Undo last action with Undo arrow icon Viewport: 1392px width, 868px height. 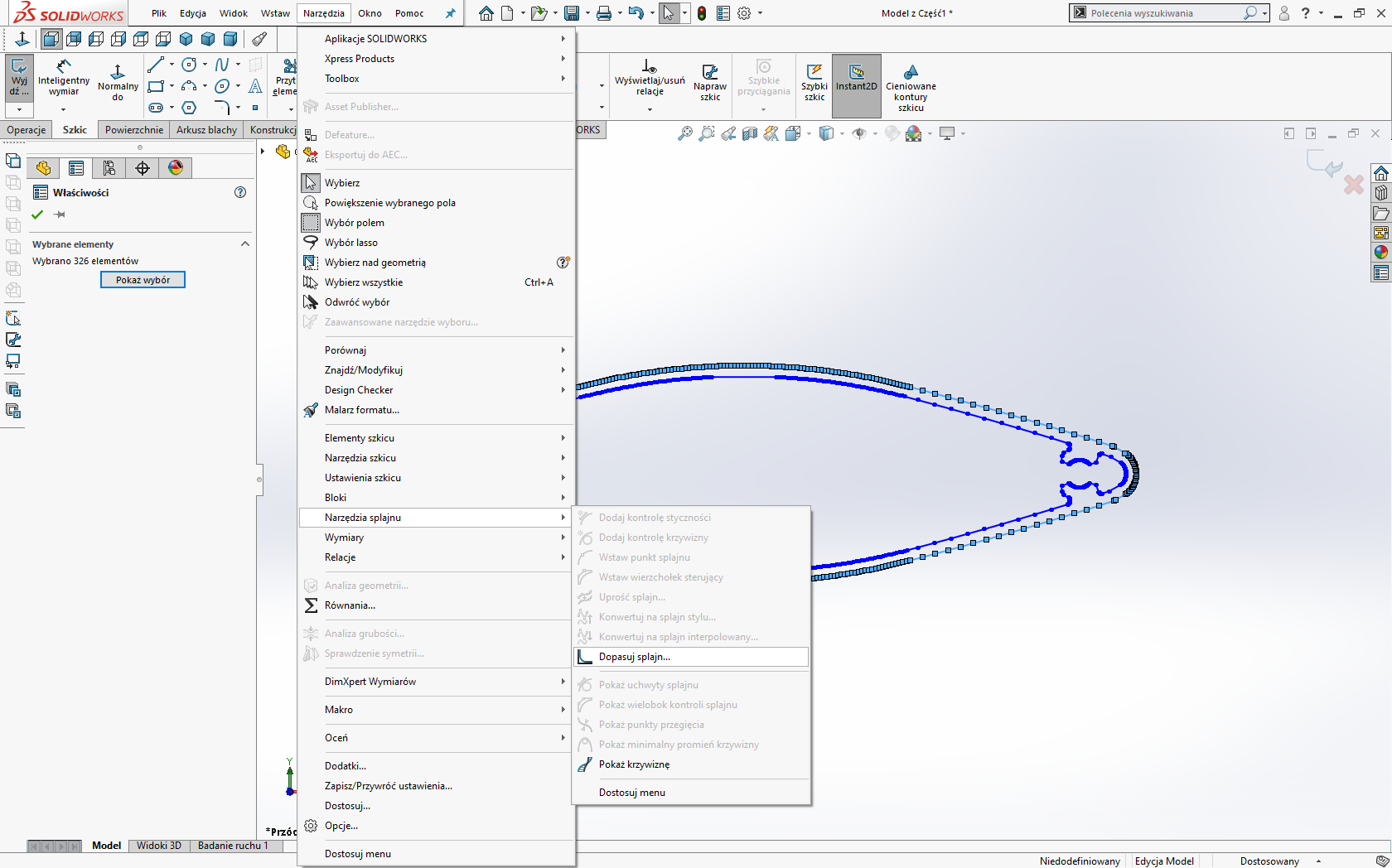coord(636,13)
